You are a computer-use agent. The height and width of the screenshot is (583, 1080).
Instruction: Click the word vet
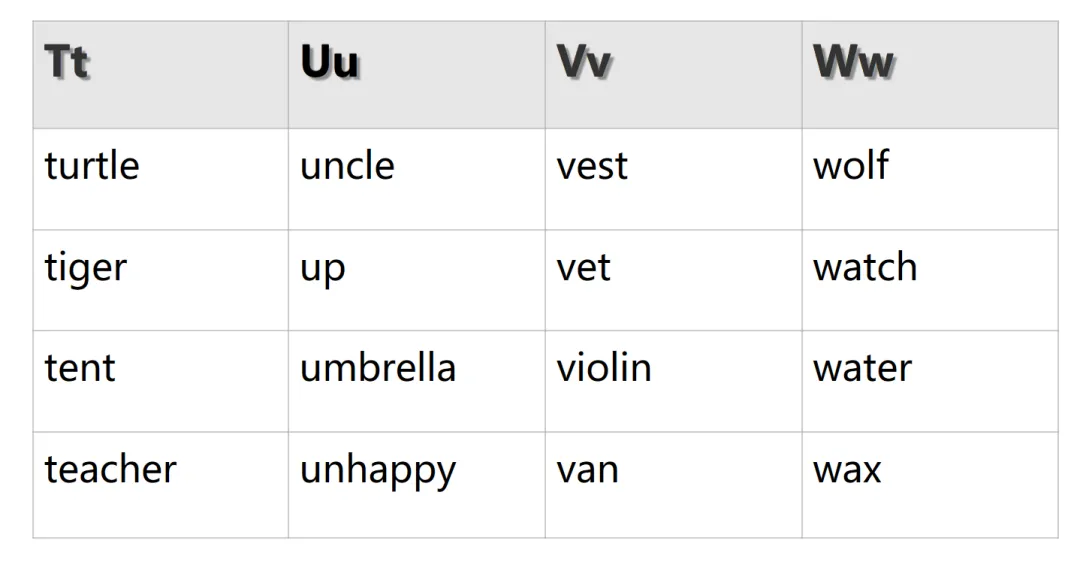coord(583,269)
